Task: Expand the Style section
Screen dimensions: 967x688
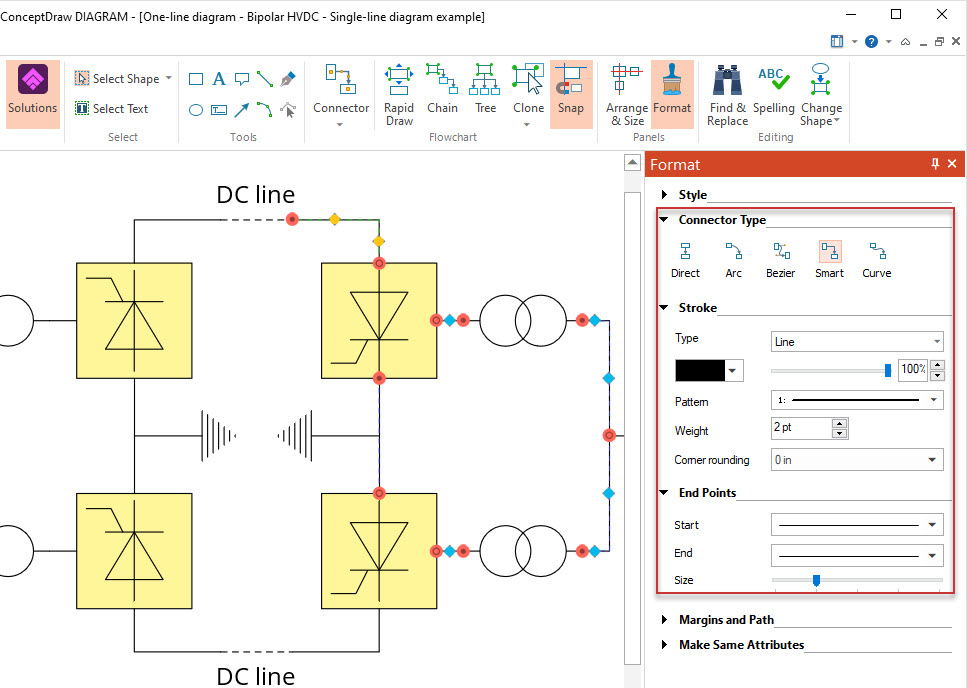Action: point(664,195)
